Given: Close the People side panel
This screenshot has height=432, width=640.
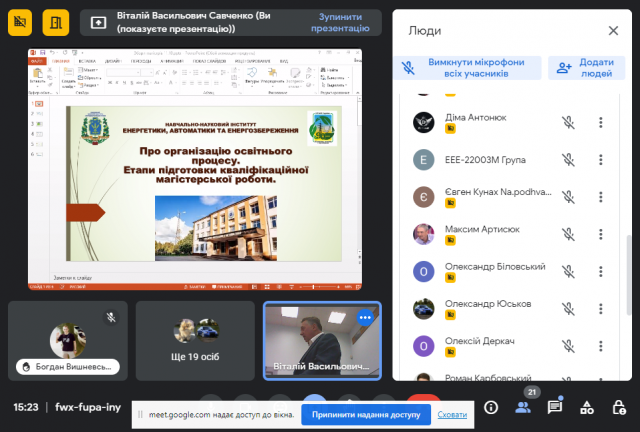Looking at the screenshot, I should (x=613, y=31).
